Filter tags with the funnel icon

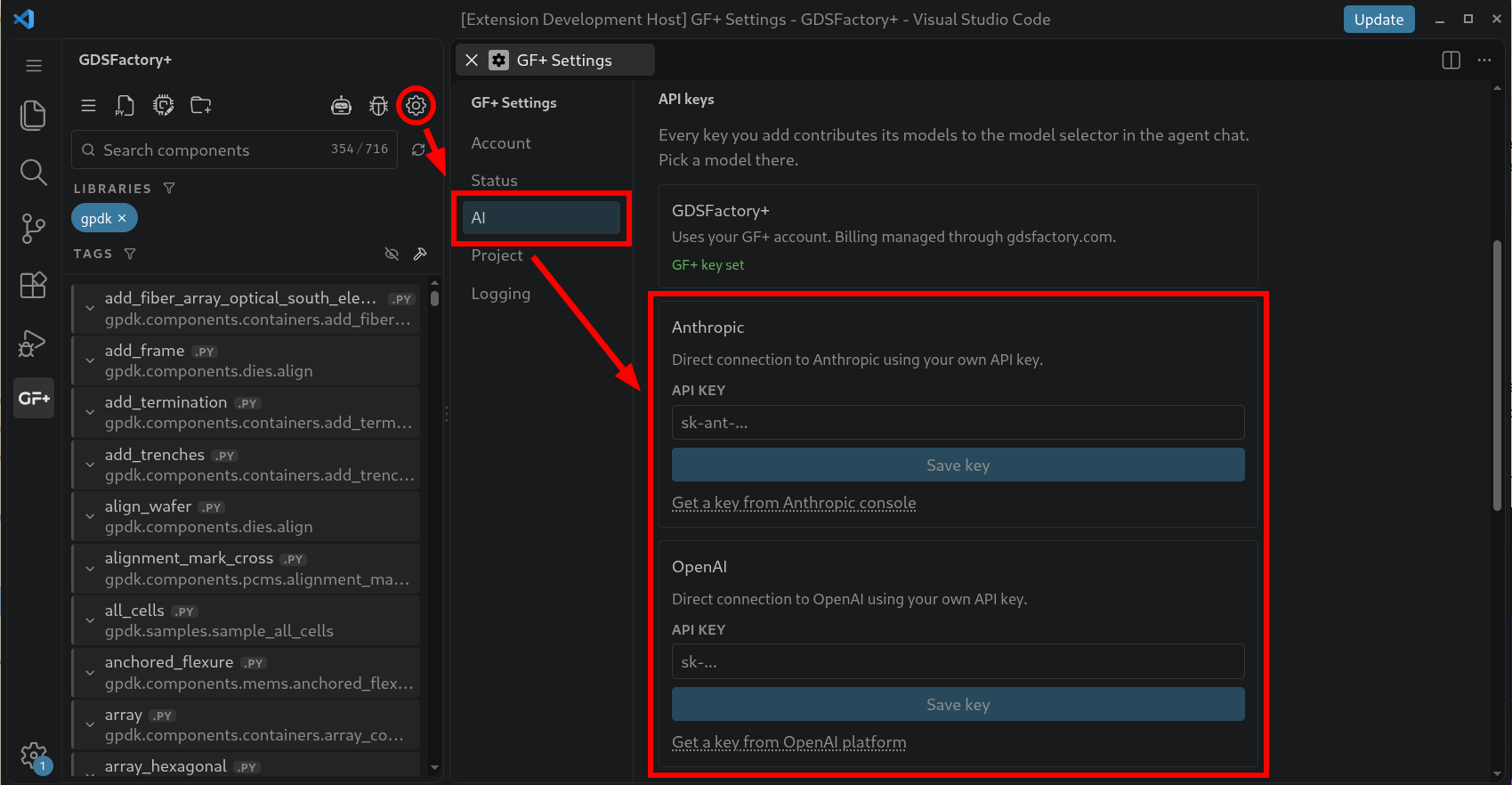[x=130, y=254]
